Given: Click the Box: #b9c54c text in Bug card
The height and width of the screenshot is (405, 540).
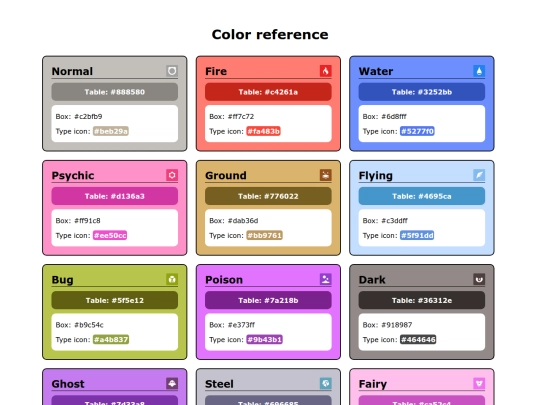Looking at the screenshot, I should 80,325.
